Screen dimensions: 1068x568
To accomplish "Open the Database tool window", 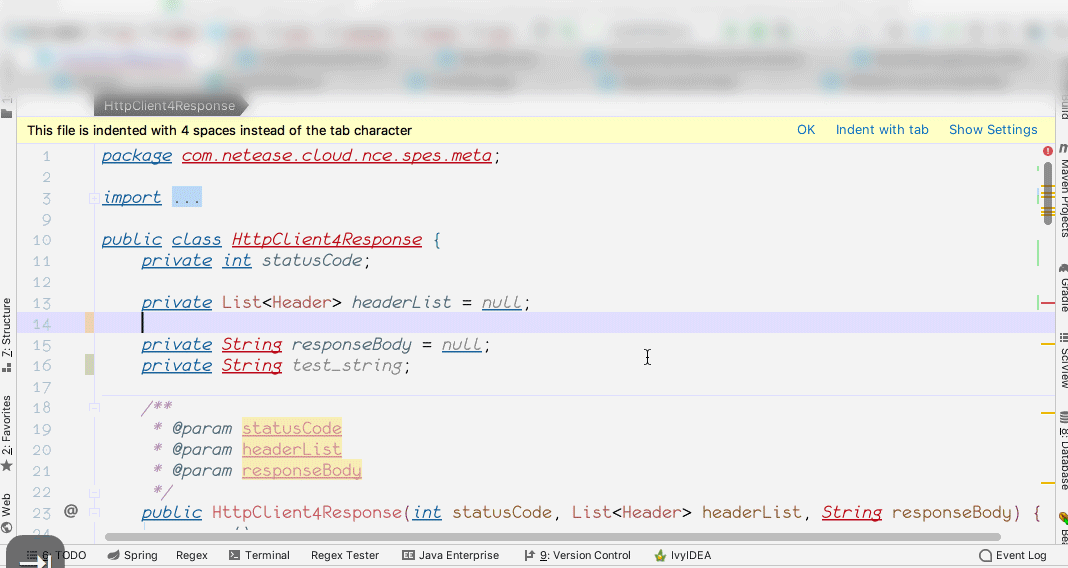I will click(x=1063, y=450).
